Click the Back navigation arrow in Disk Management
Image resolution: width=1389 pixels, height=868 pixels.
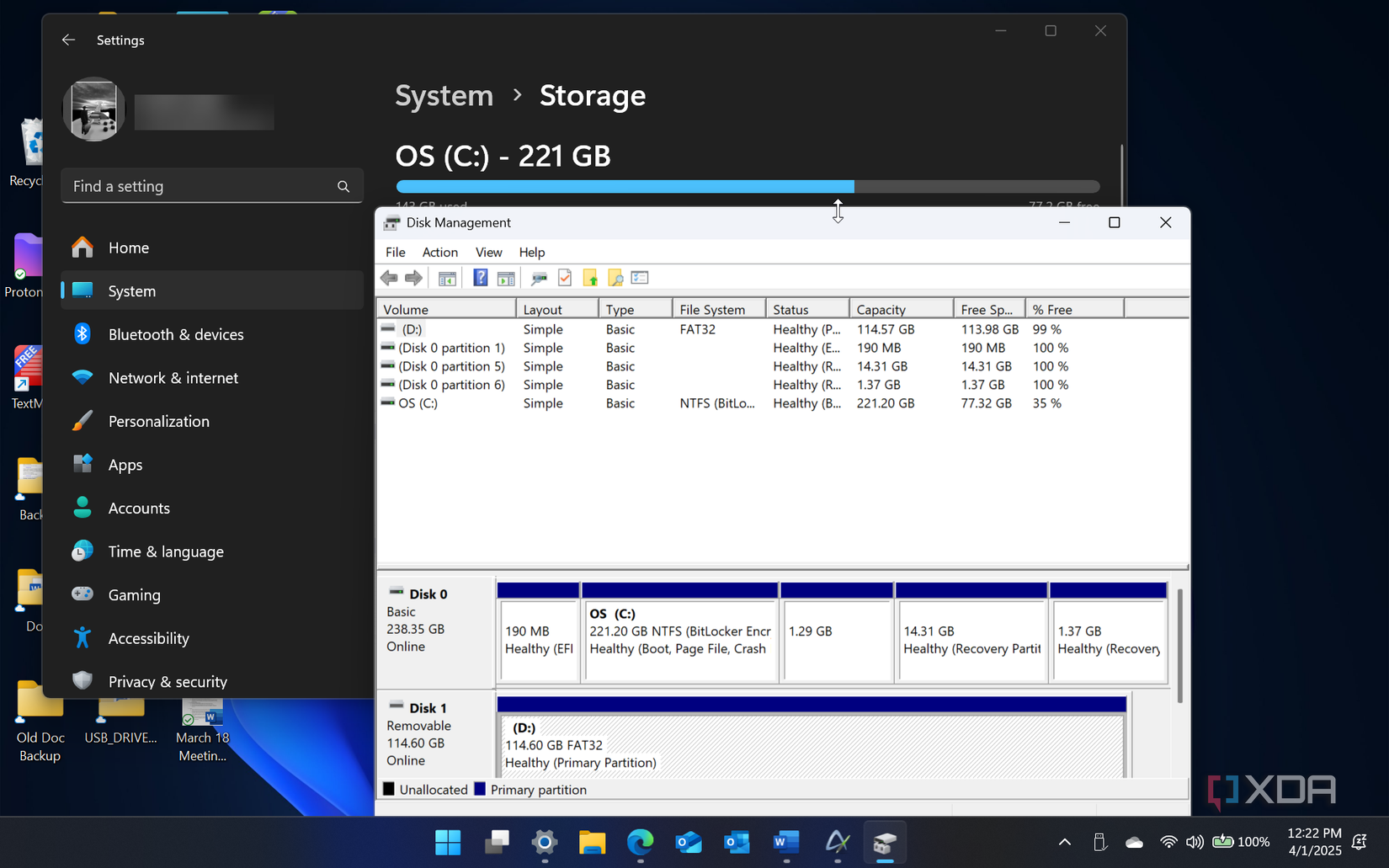[x=388, y=277]
